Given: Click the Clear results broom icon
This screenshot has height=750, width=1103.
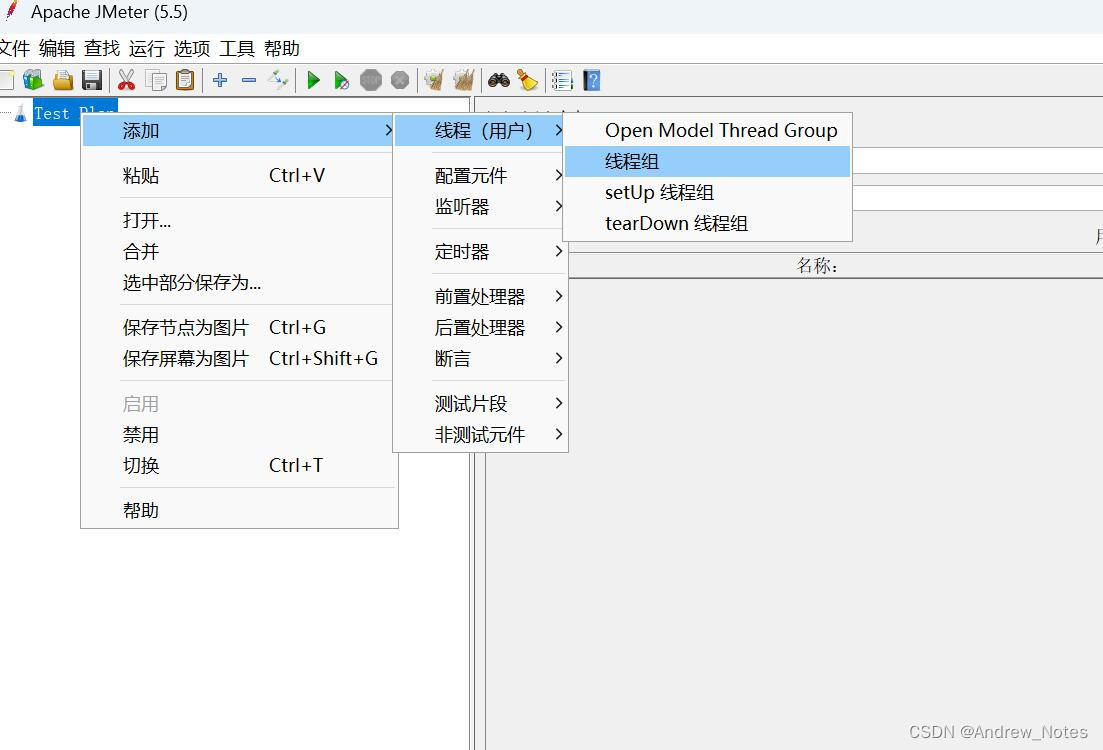Looking at the screenshot, I should (x=435, y=80).
